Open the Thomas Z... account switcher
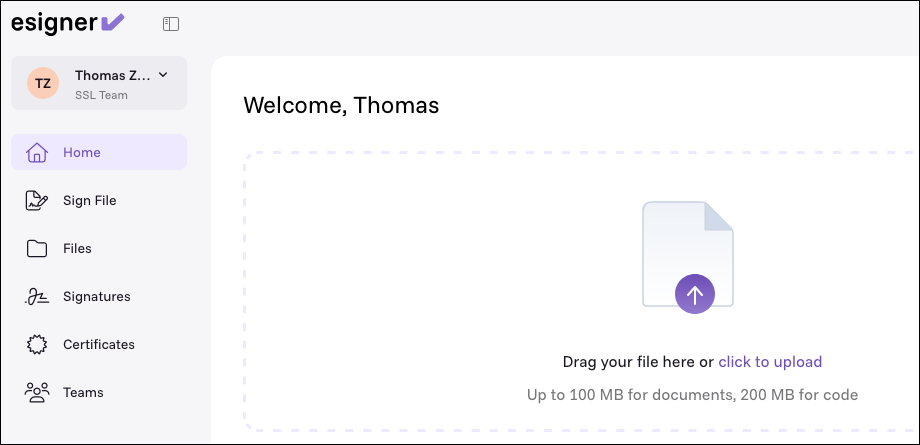The height and width of the screenshot is (445, 920). (99, 83)
